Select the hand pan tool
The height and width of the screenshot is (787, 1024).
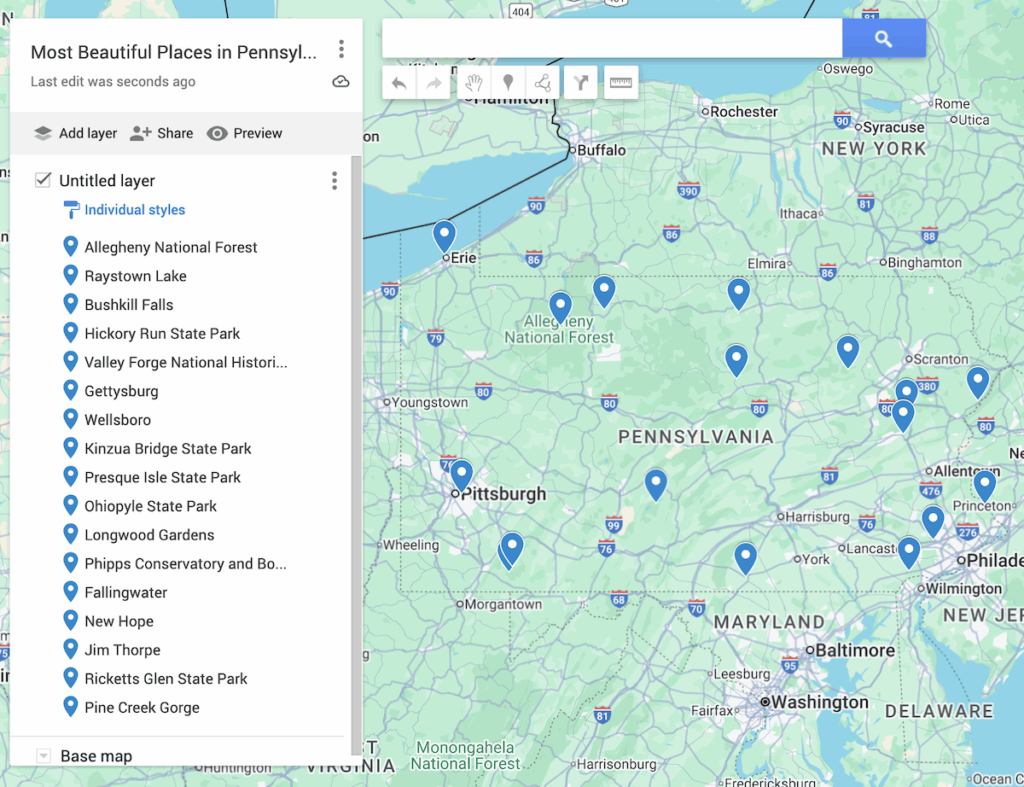pyautogui.click(x=474, y=83)
